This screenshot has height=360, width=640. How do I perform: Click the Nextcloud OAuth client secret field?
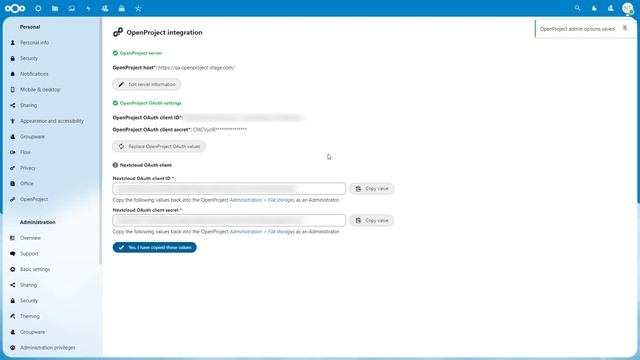(229, 220)
